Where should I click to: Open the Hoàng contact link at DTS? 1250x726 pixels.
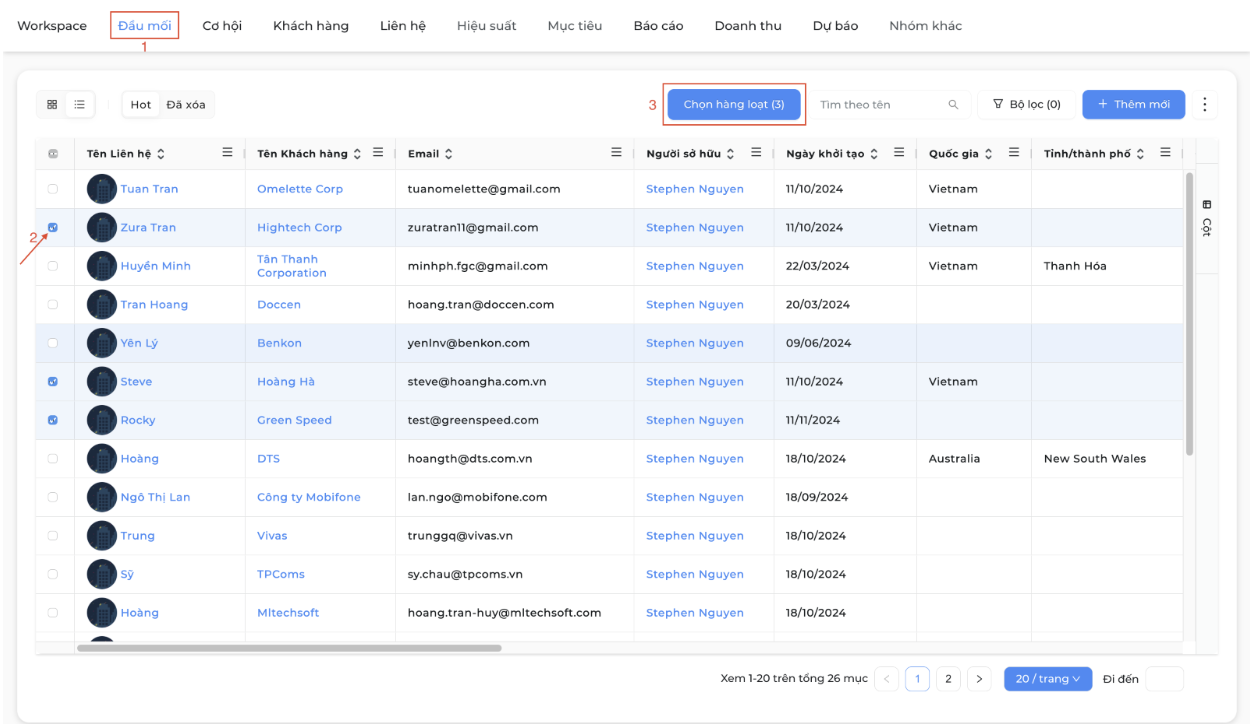(139, 459)
